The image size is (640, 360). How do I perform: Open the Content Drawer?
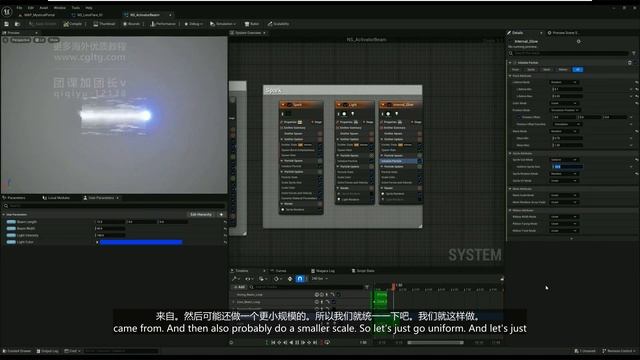click(17, 351)
